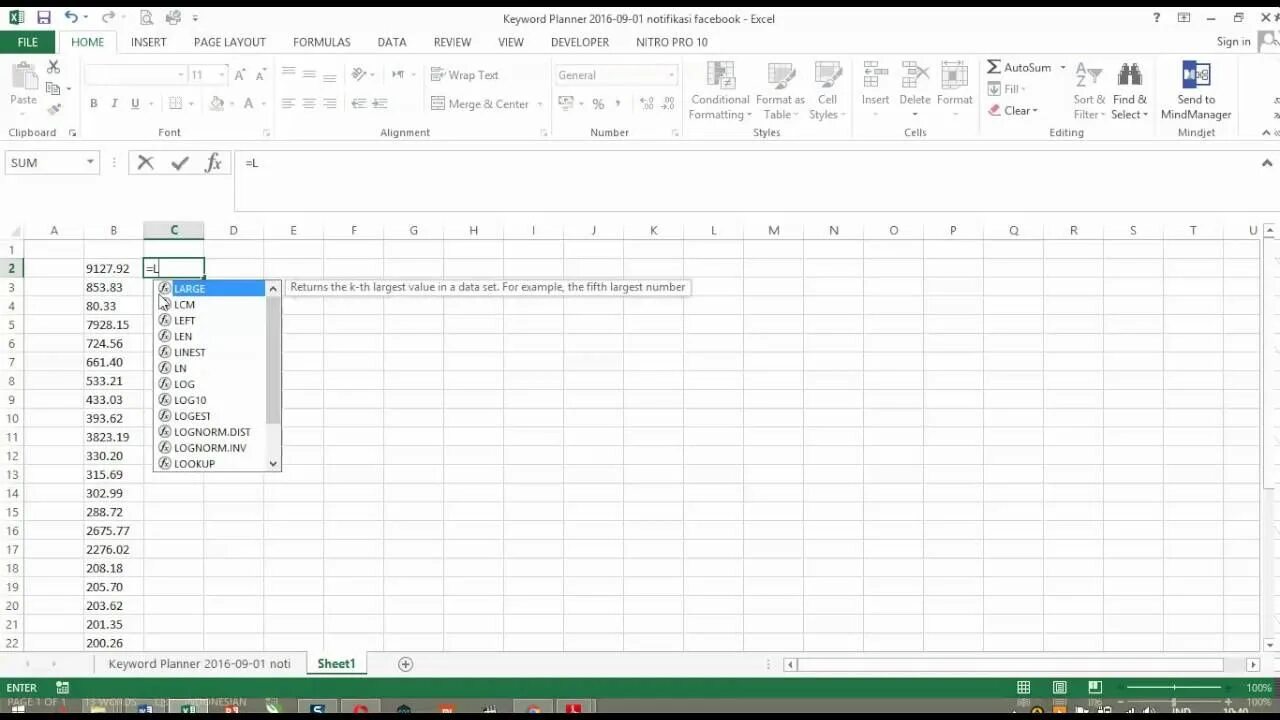
Task: Click the horizontal scrollbar track
Action: coord(1010,664)
